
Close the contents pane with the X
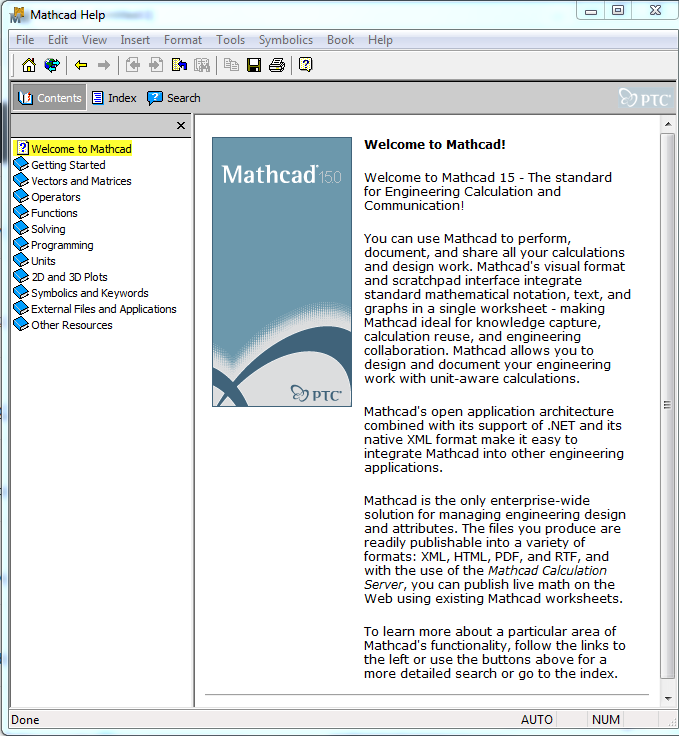click(x=181, y=125)
